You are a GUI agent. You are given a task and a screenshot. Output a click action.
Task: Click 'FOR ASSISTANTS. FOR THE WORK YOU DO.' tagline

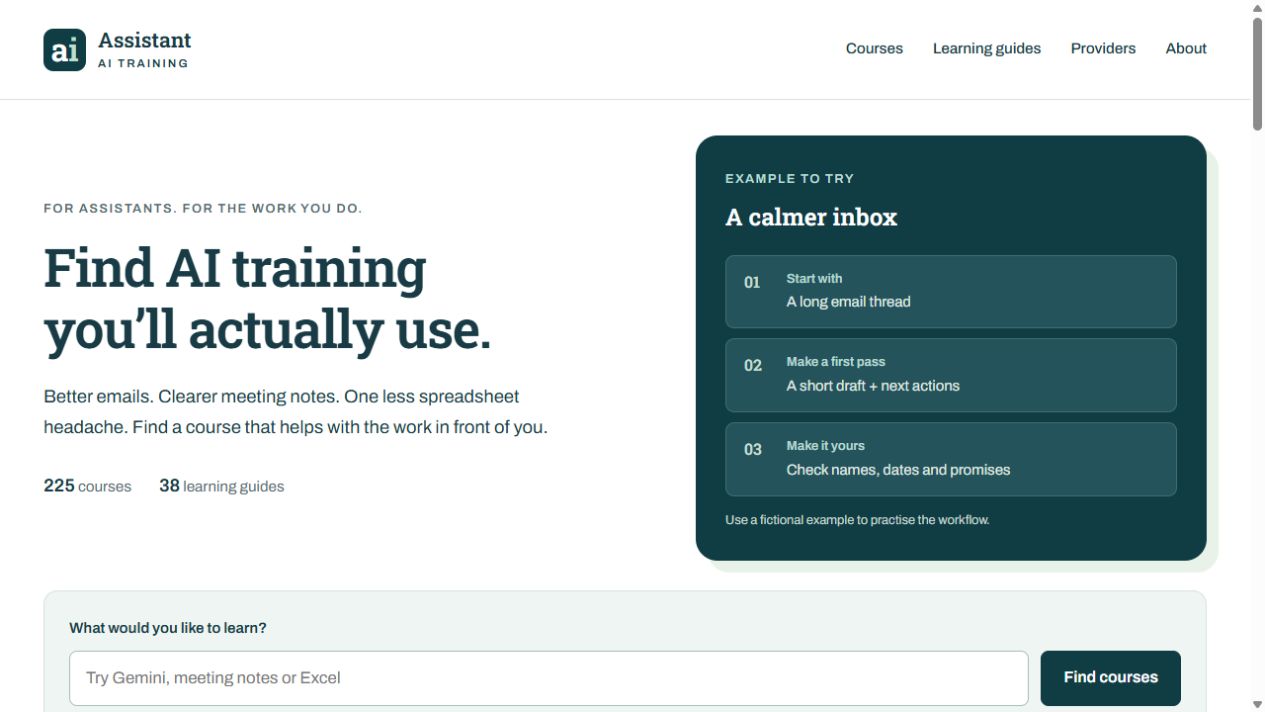203,209
